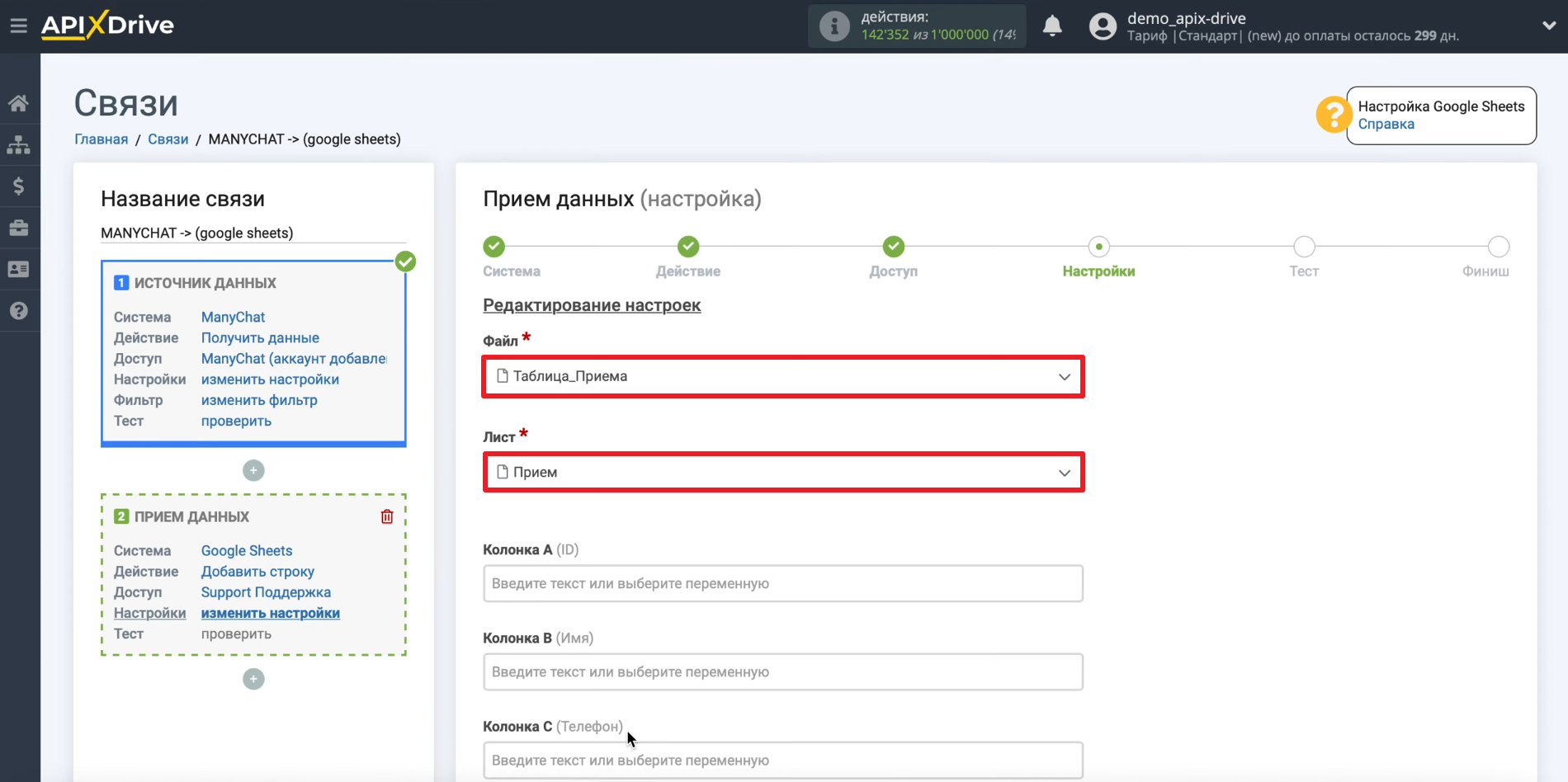Screen dimensions: 1568x782
Task: Add a block below the receiver
Action: 253,679
